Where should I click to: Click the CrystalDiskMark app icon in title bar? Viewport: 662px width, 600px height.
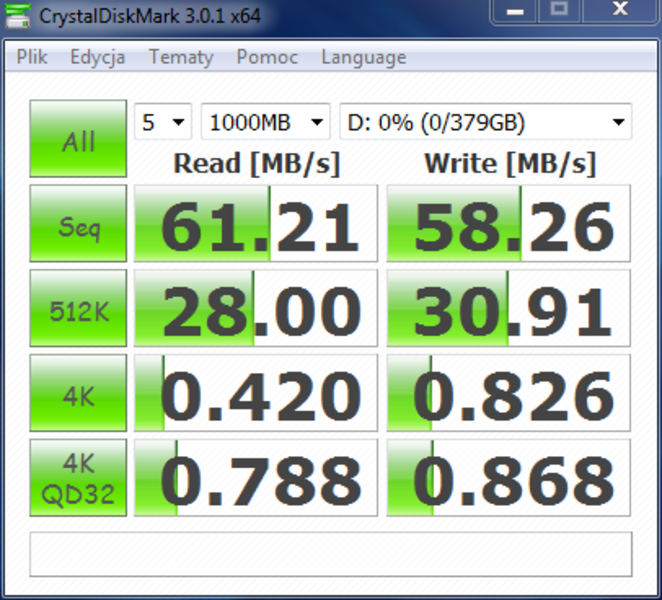[x=17, y=16]
